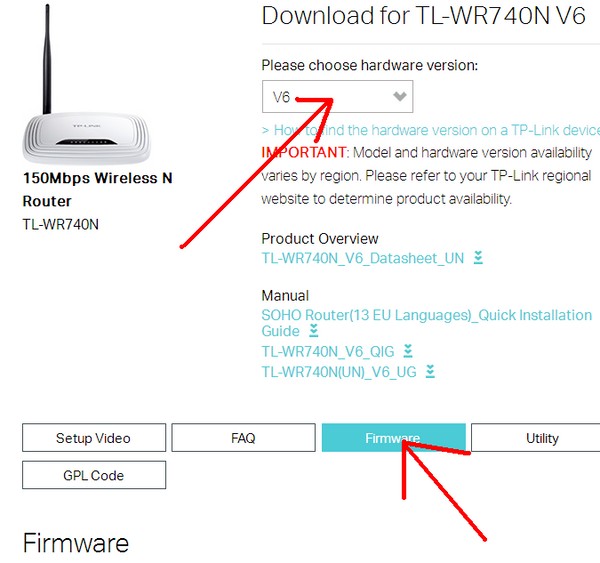The height and width of the screenshot is (563, 600).
Task: Select the Firmware tab
Action: pyautogui.click(x=394, y=437)
